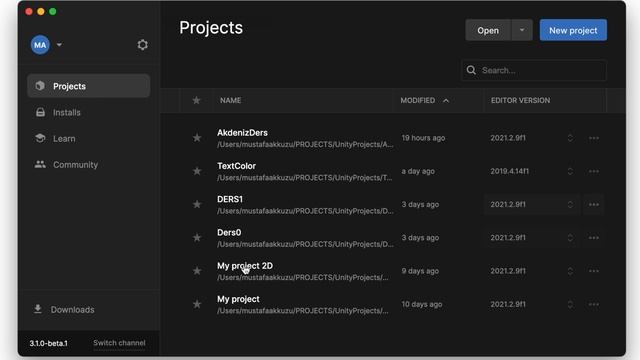Open more options for 10-days-old My project
The width and height of the screenshot is (640, 360).
point(594,304)
